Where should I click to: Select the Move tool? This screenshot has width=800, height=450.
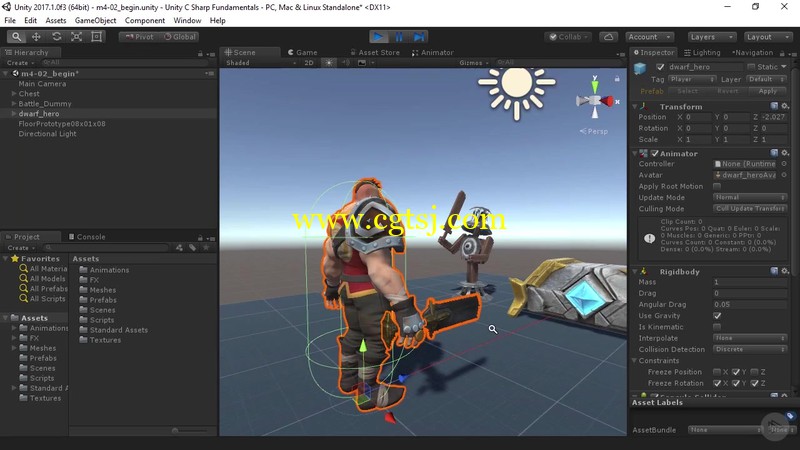click(36, 37)
